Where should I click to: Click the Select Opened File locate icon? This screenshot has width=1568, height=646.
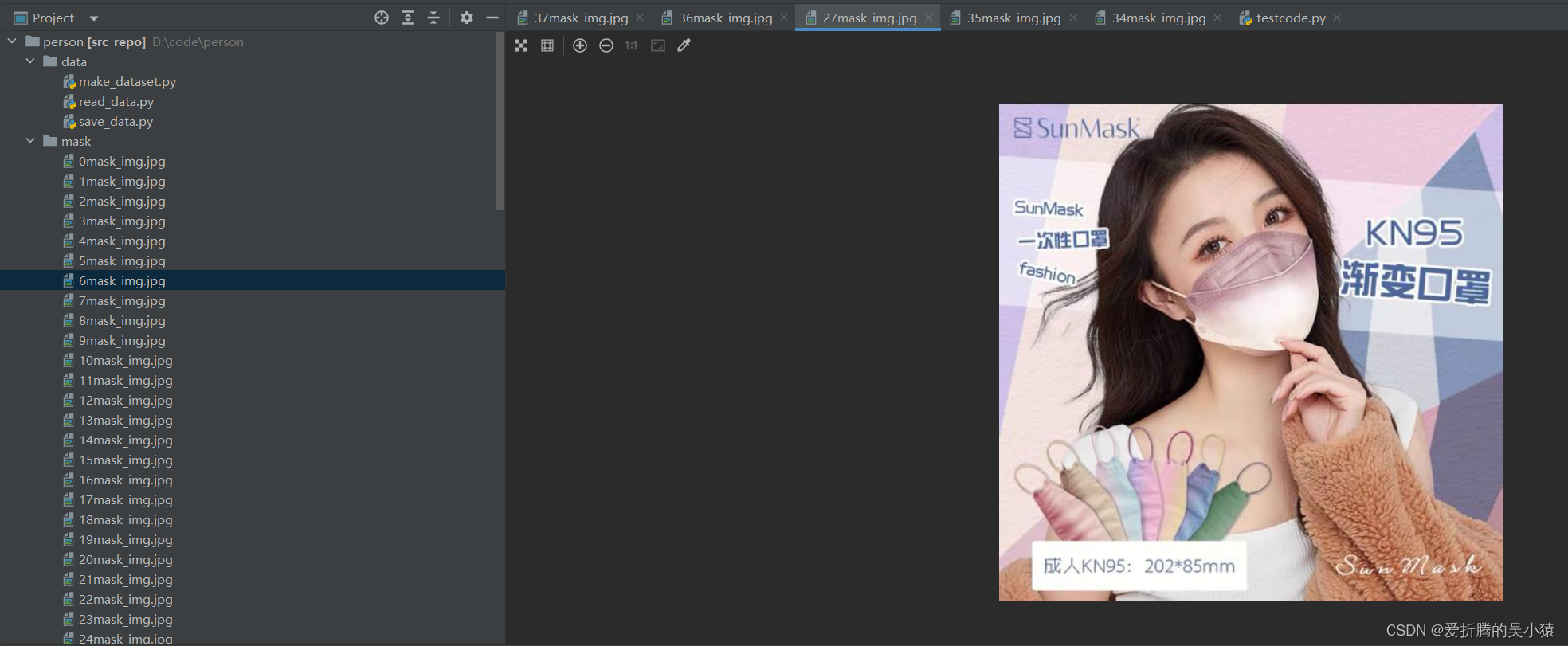(x=382, y=18)
